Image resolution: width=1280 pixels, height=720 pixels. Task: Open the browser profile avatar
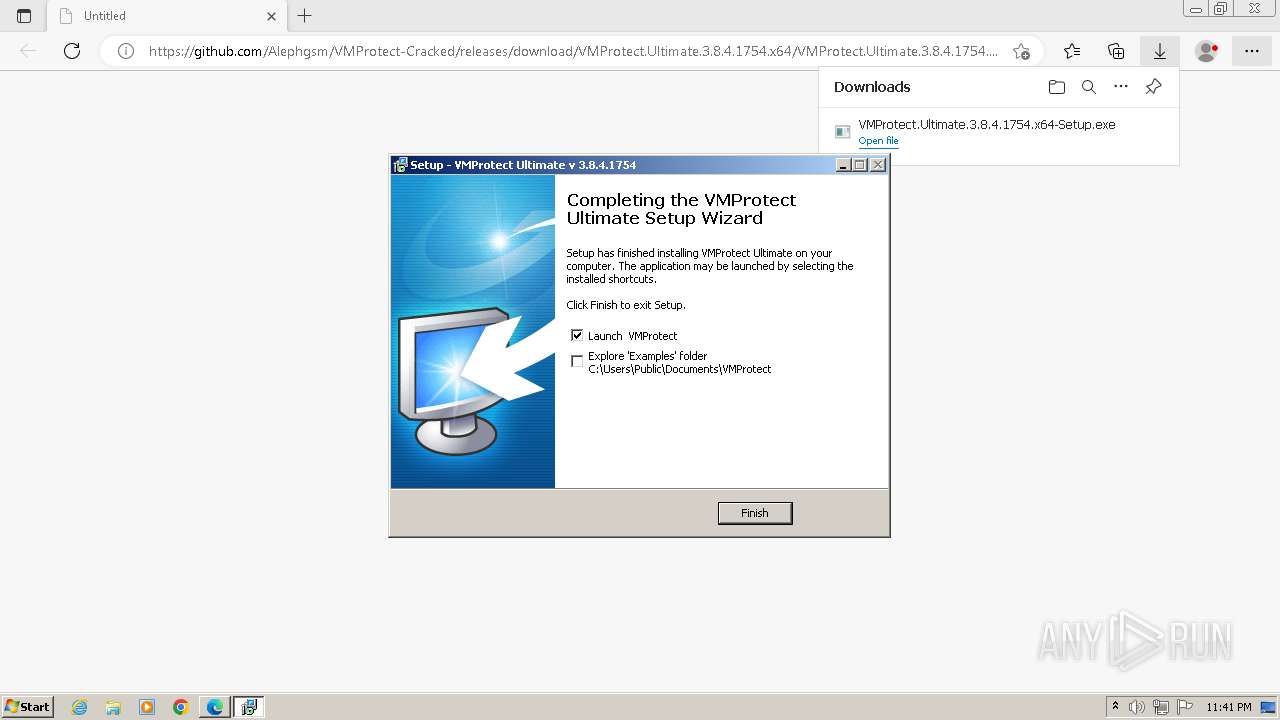point(1207,51)
